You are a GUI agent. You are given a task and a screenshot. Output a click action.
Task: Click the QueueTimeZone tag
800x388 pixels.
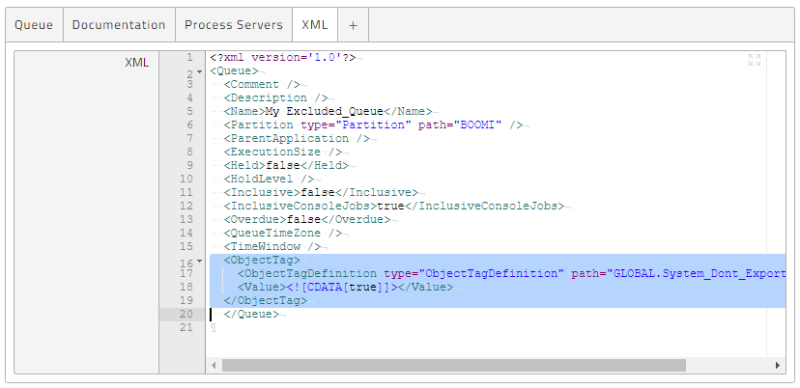pos(283,233)
